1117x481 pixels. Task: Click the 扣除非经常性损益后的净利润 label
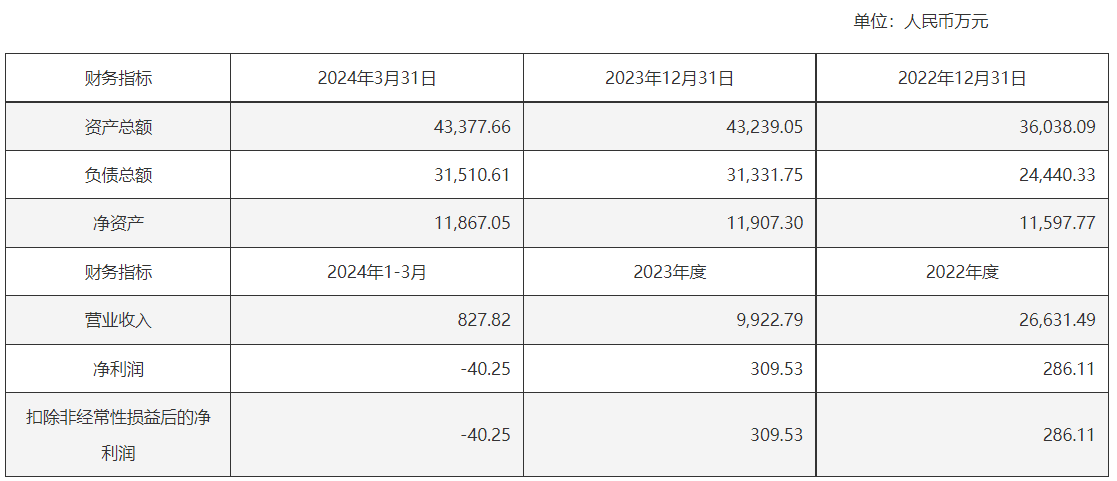[118, 435]
